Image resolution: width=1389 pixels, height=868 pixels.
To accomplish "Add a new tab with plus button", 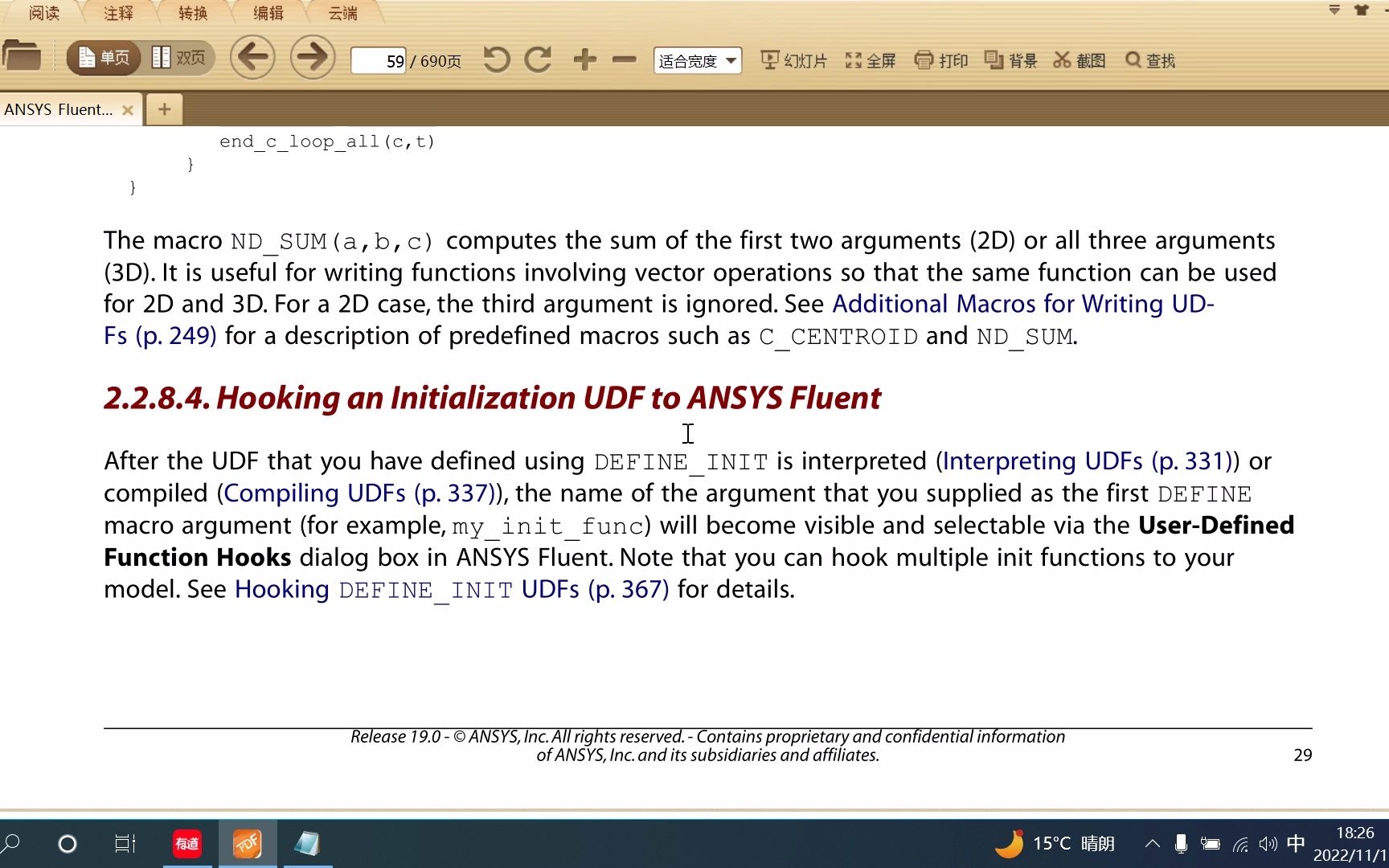I will tap(164, 109).
